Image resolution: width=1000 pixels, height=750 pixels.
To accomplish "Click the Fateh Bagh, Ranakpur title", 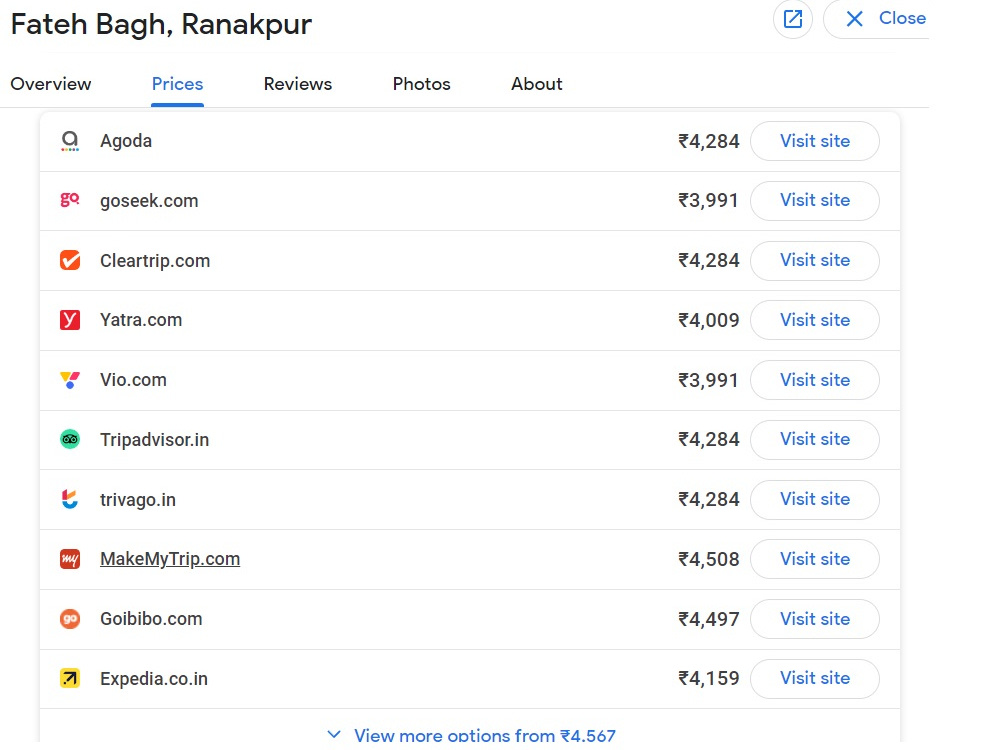I will pos(161,25).
